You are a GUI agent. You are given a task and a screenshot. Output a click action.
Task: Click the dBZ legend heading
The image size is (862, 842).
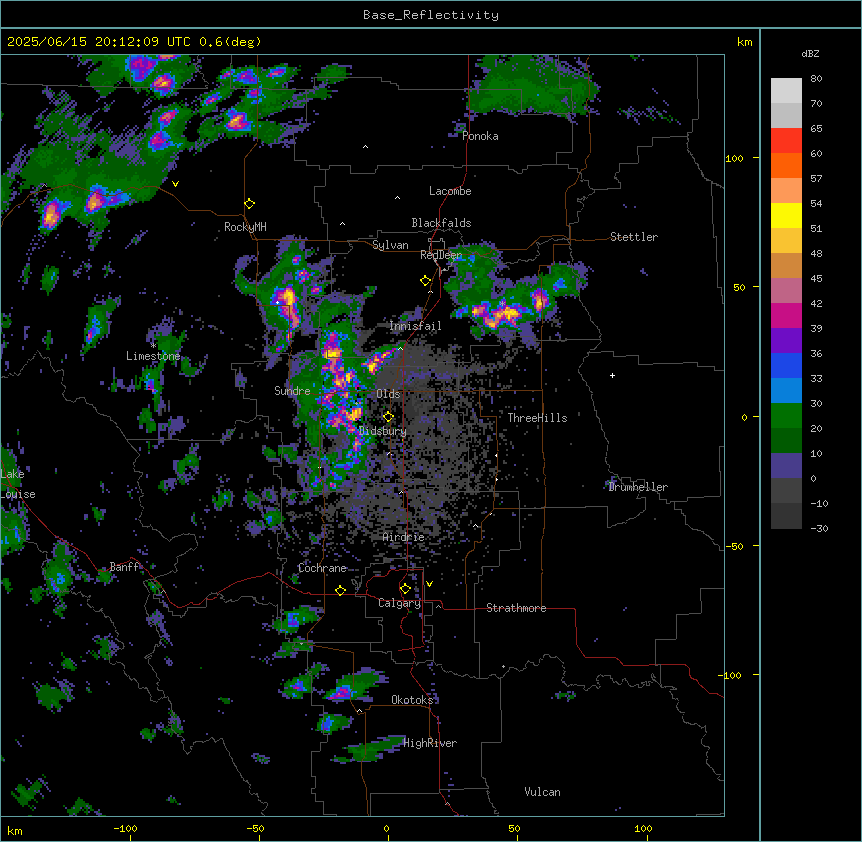pos(810,53)
